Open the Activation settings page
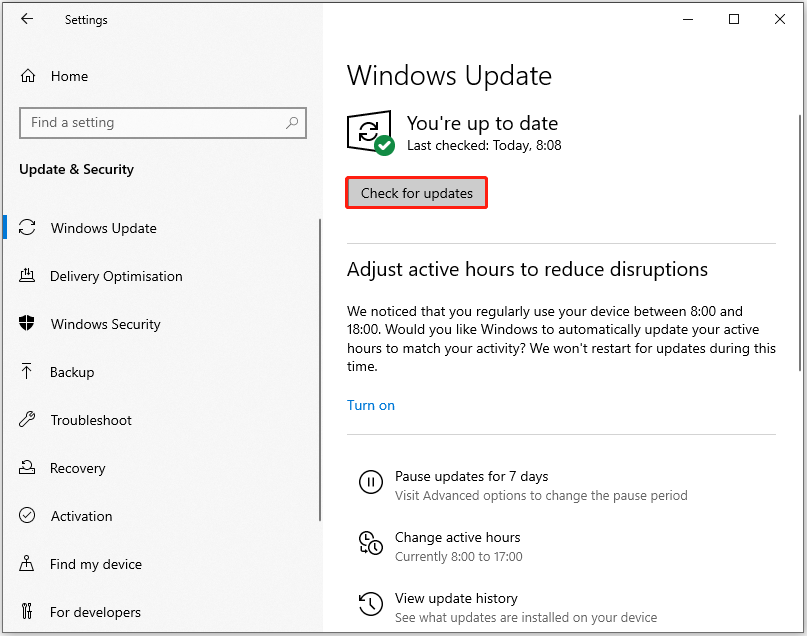Image resolution: width=807 pixels, height=636 pixels. [x=81, y=516]
